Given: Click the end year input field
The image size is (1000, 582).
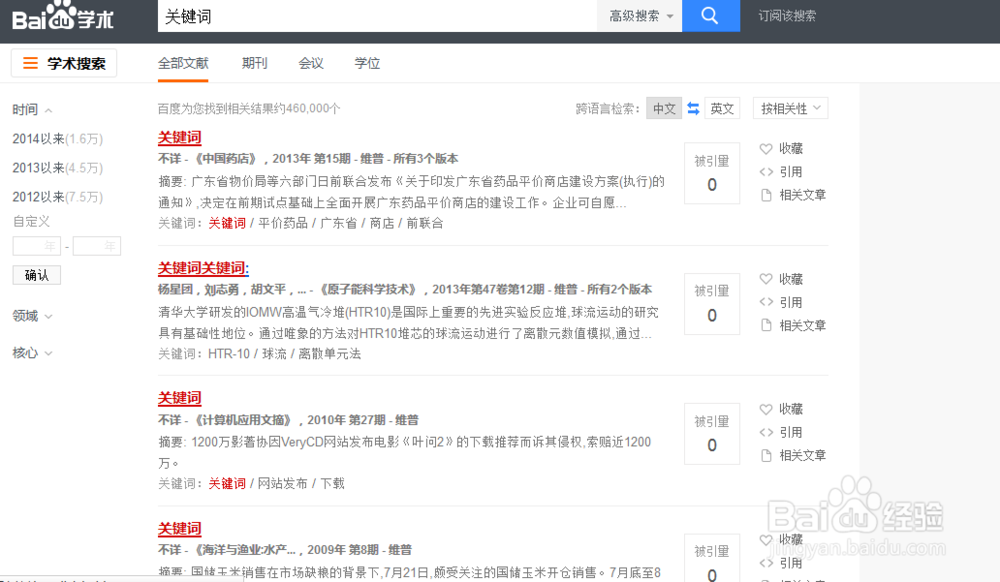Looking at the screenshot, I should (96, 246).
